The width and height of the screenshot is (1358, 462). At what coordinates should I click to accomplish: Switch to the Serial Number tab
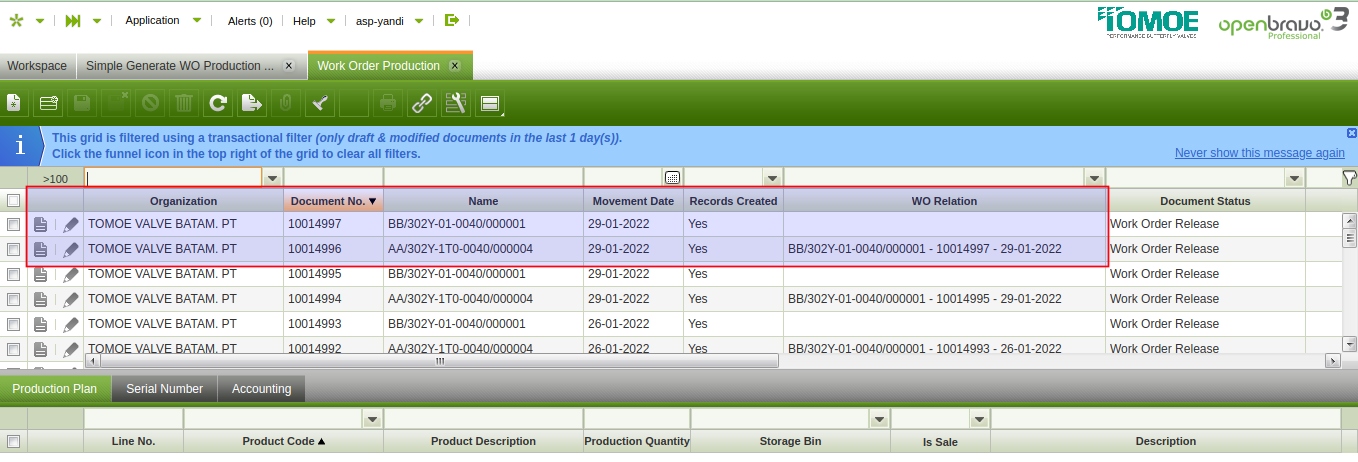click(x=164, y=389)
